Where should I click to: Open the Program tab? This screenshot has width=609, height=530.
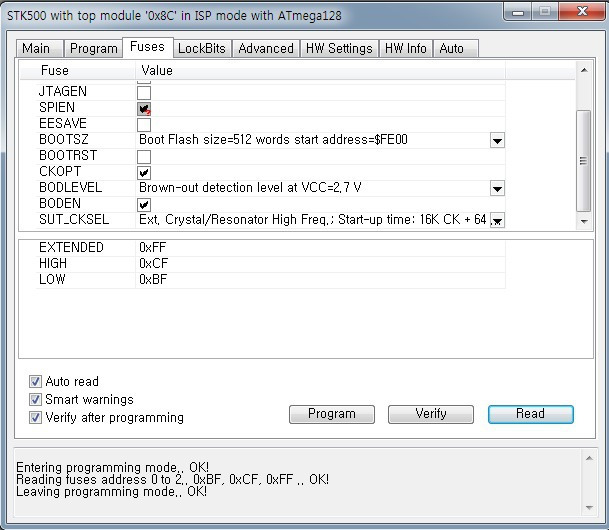pyautogui.click(x=93, y=49)
